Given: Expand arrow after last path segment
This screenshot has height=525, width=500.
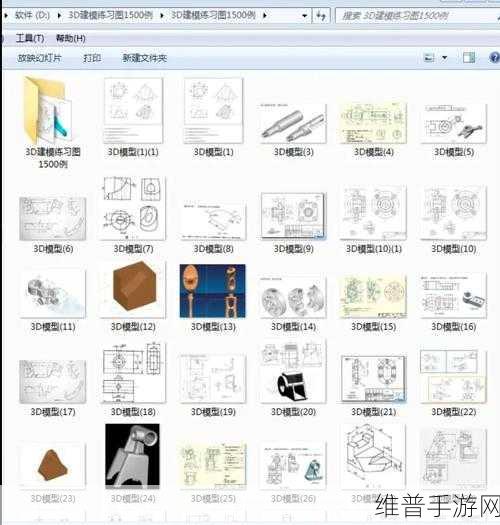Looking at the screenshot, I should tap(265, 15).
